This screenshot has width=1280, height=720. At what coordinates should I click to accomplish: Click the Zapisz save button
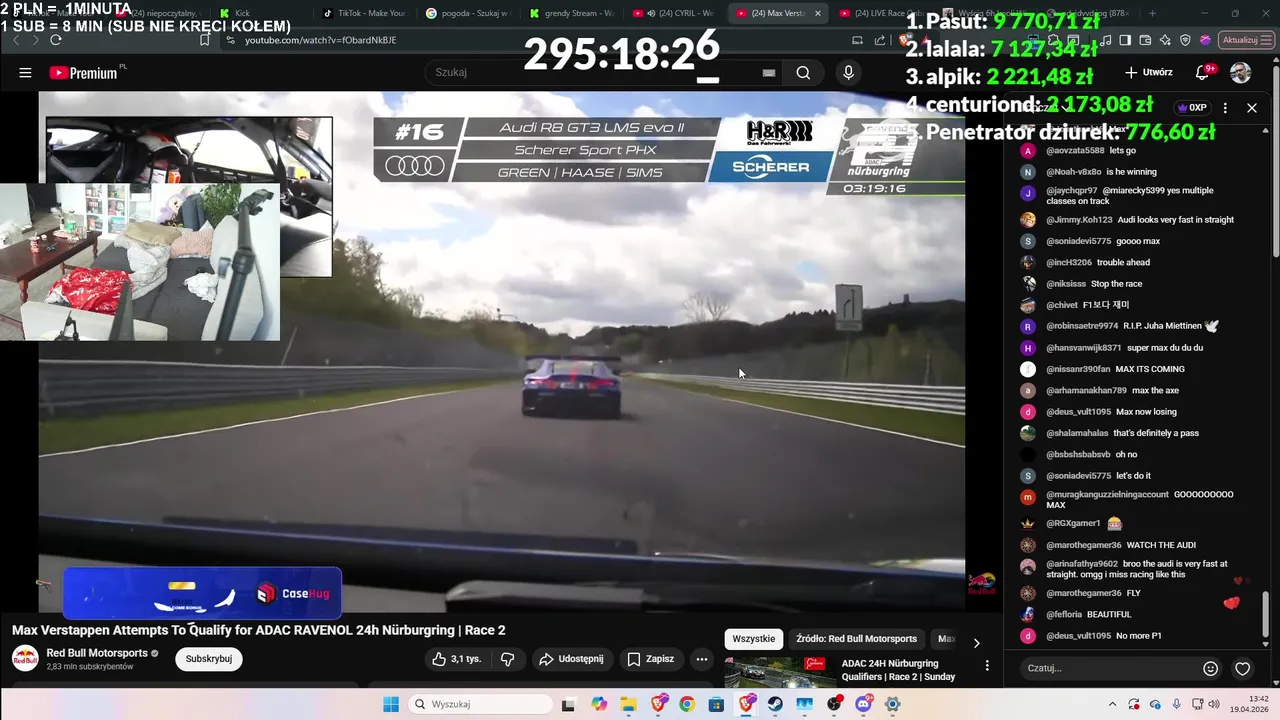(x=650, y=659)
